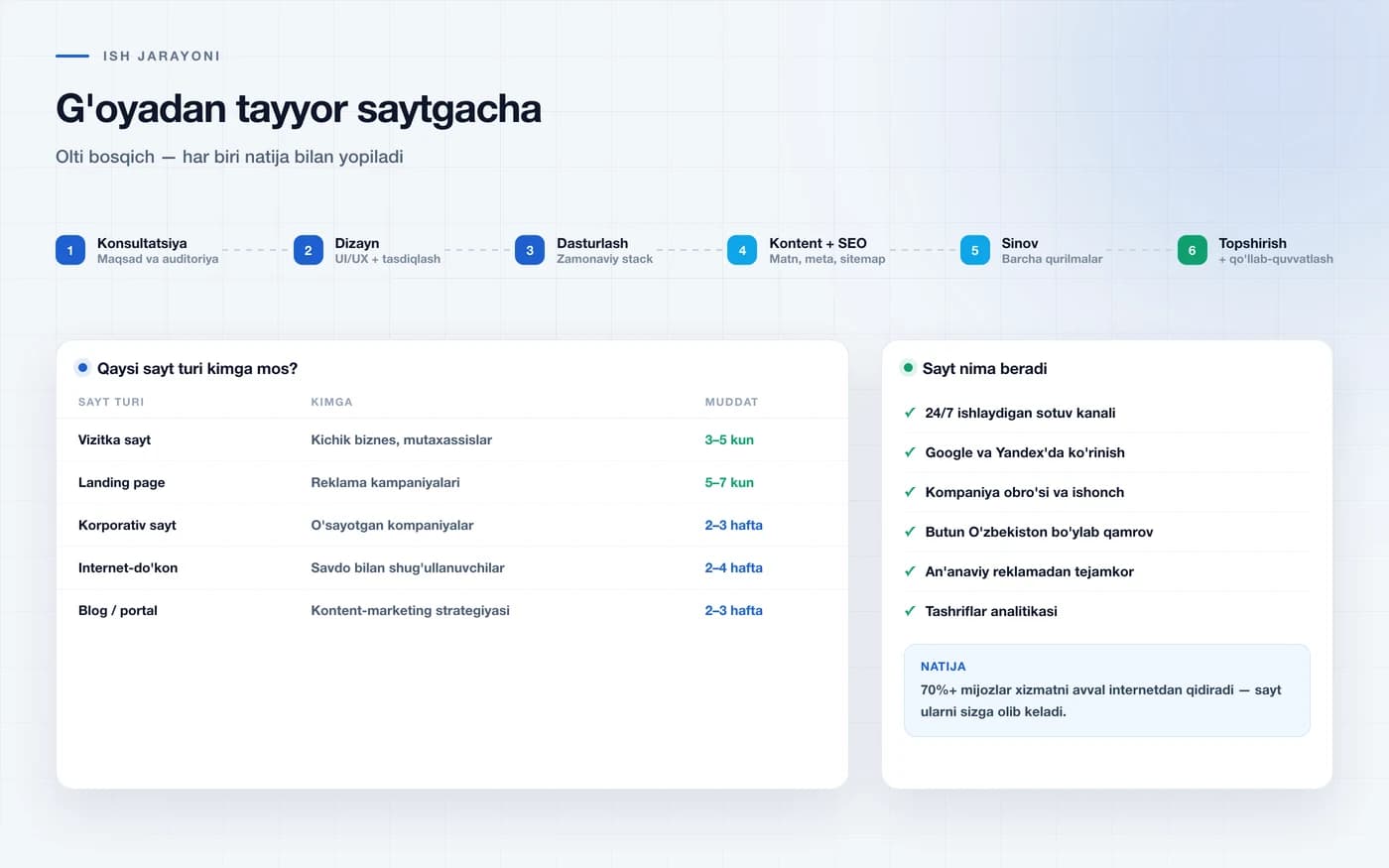Select 'Korporativ sayt' table cell
Image resolution: width=1389 pixels, height=868 pixels.
coord(127,525)
